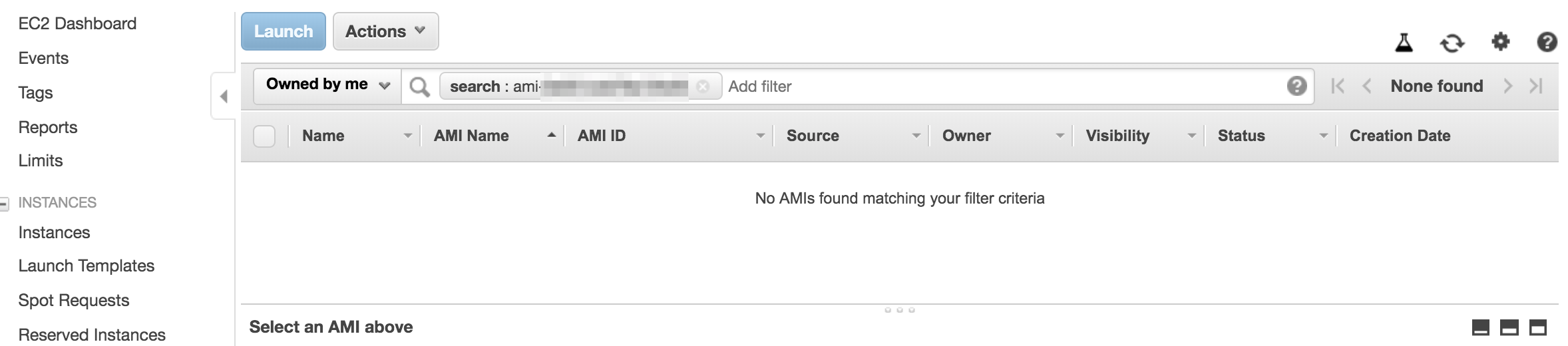Image resolution: width=1568 pixels, height=346 pixels.
Task: Open the help question mark icon
Action: pyautogui.click(x=1547, y=43)
